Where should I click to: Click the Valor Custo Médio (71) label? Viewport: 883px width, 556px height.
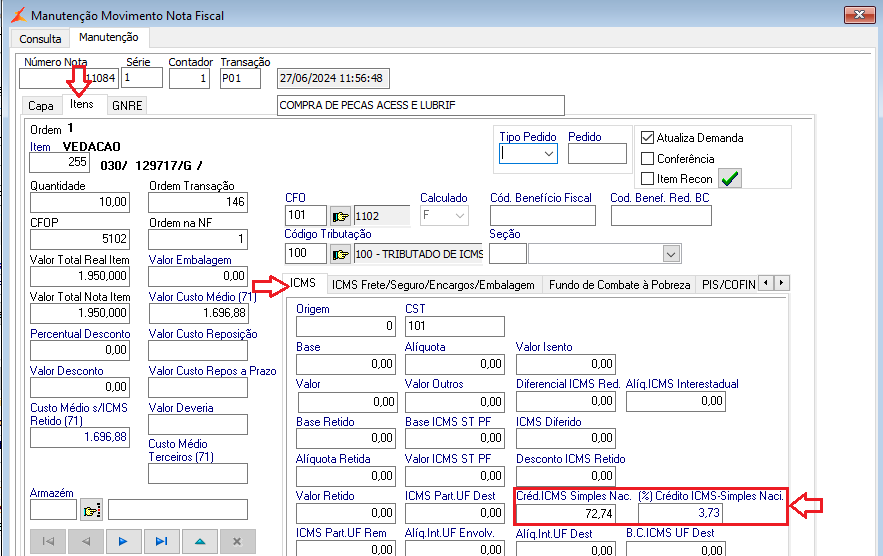pos(202,297)
